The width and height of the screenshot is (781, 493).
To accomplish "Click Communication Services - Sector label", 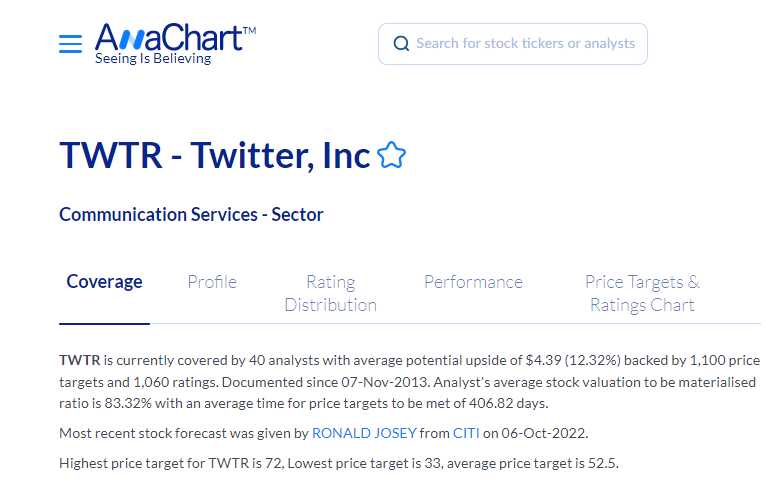I will [191, 214].
